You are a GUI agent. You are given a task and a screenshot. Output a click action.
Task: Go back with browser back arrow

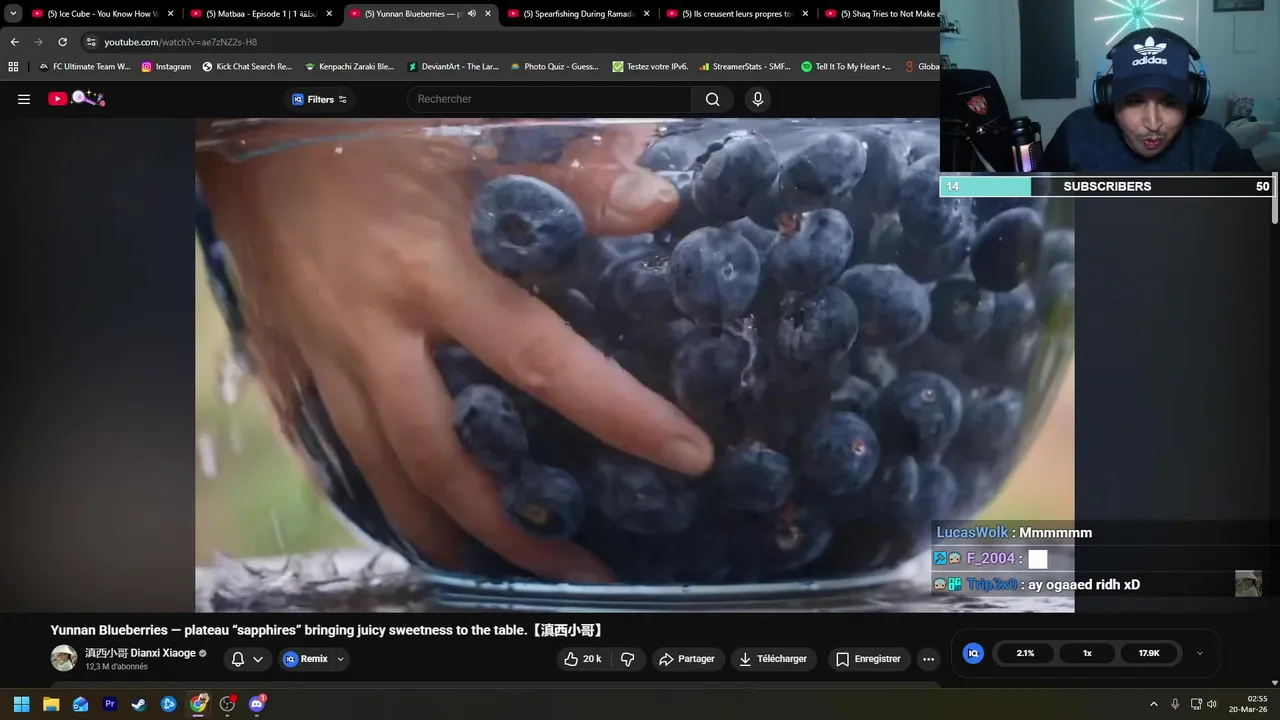[14, 42]
